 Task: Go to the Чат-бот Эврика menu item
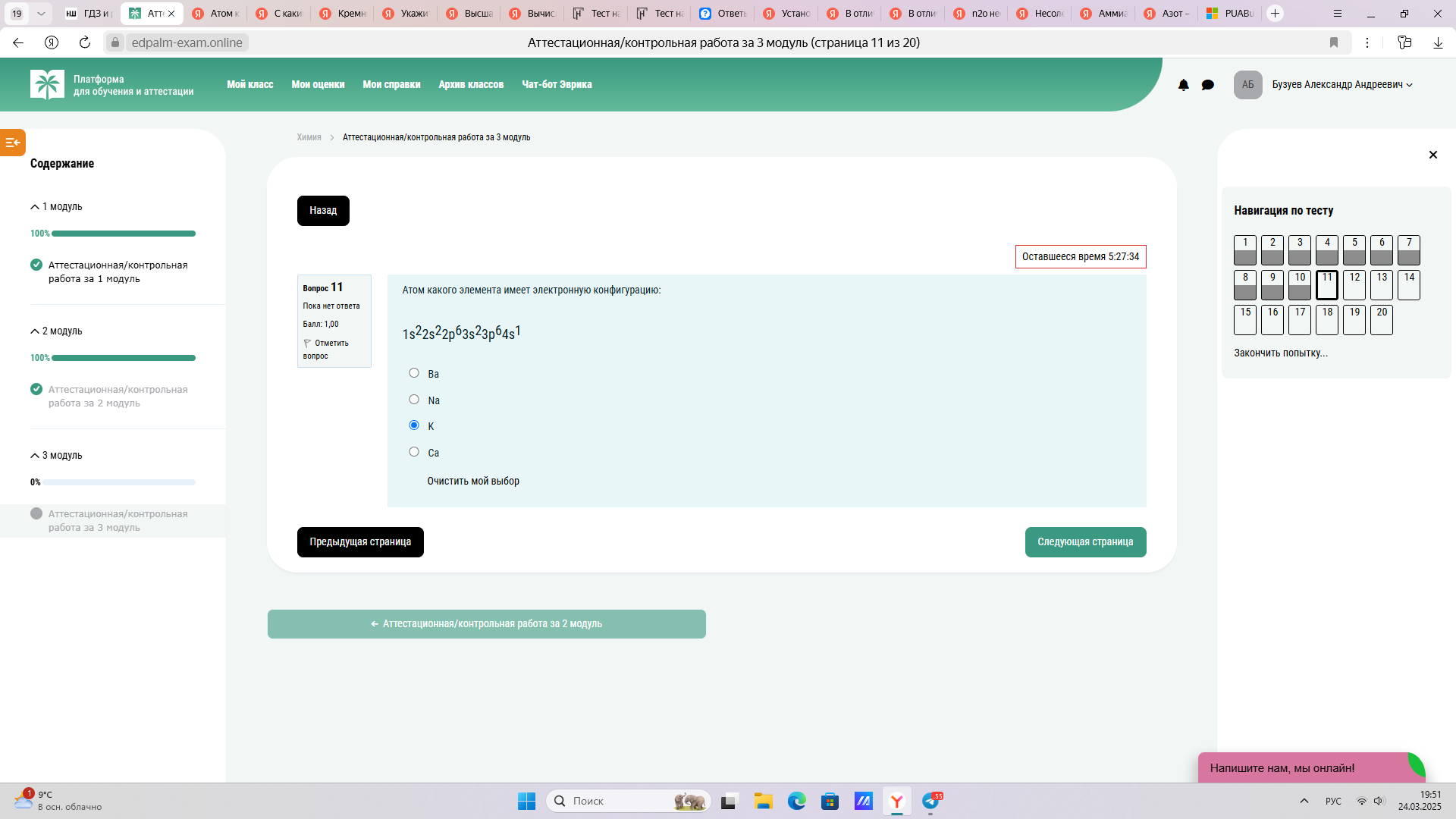tap(557, 85)
